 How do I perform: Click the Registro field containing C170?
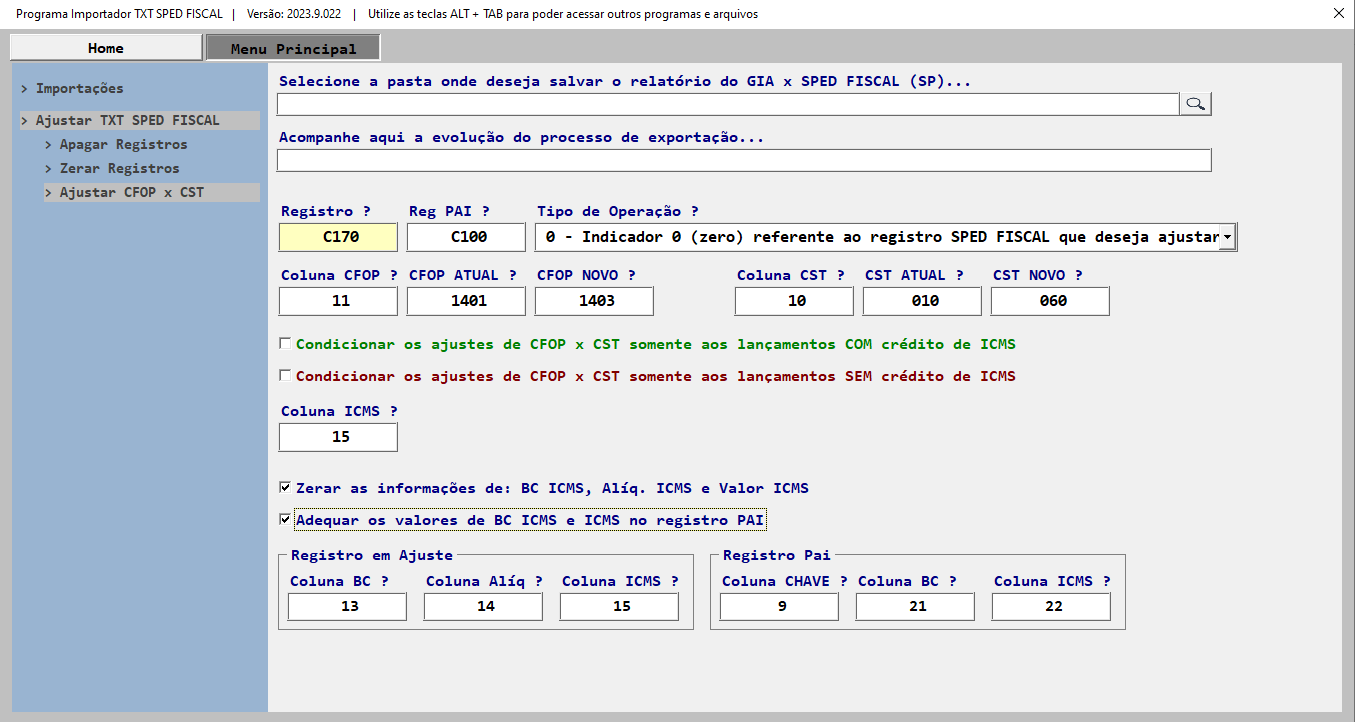(x=338, y=237)
